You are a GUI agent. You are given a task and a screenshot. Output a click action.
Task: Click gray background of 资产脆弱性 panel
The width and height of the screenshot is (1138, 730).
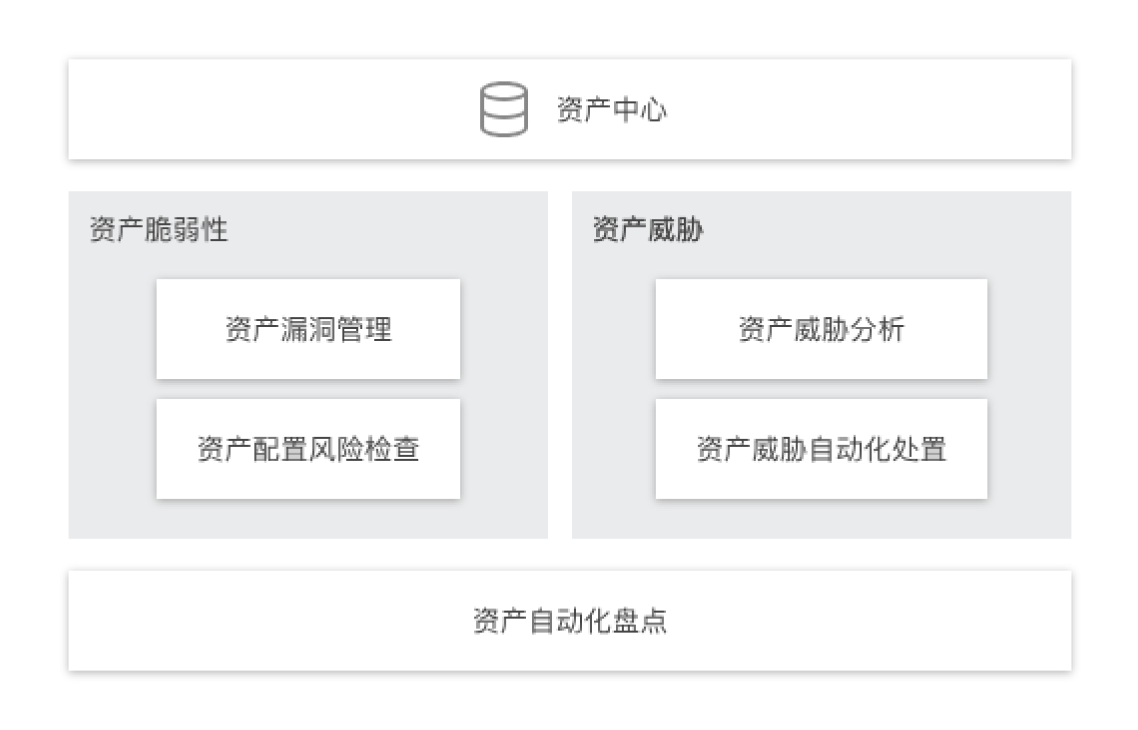(x=110, y=400)
